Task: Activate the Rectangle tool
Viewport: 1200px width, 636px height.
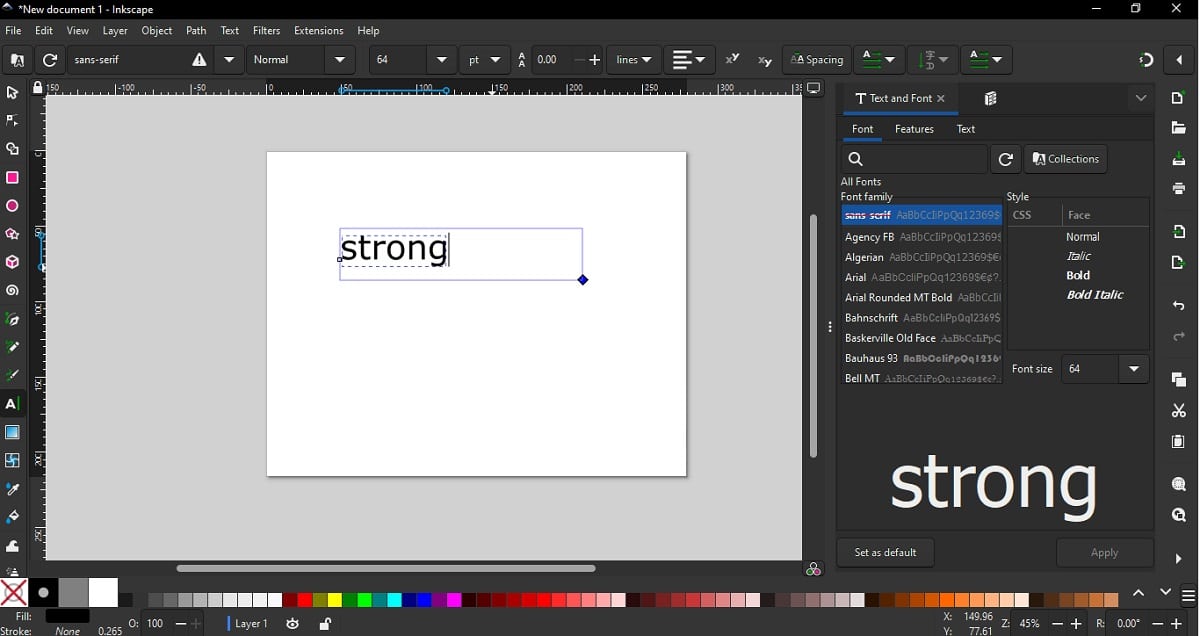Action: pyautogui.click(x=13, y=177)
